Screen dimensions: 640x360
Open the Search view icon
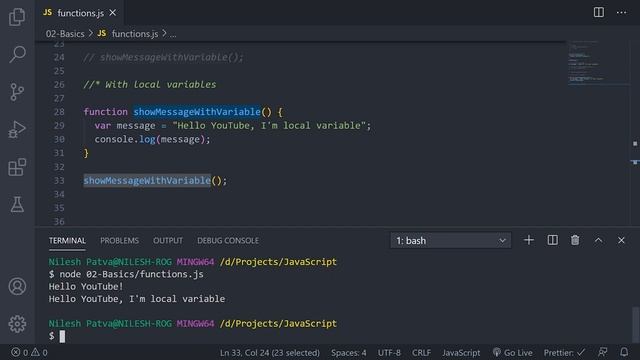click(x=17, y=54)
